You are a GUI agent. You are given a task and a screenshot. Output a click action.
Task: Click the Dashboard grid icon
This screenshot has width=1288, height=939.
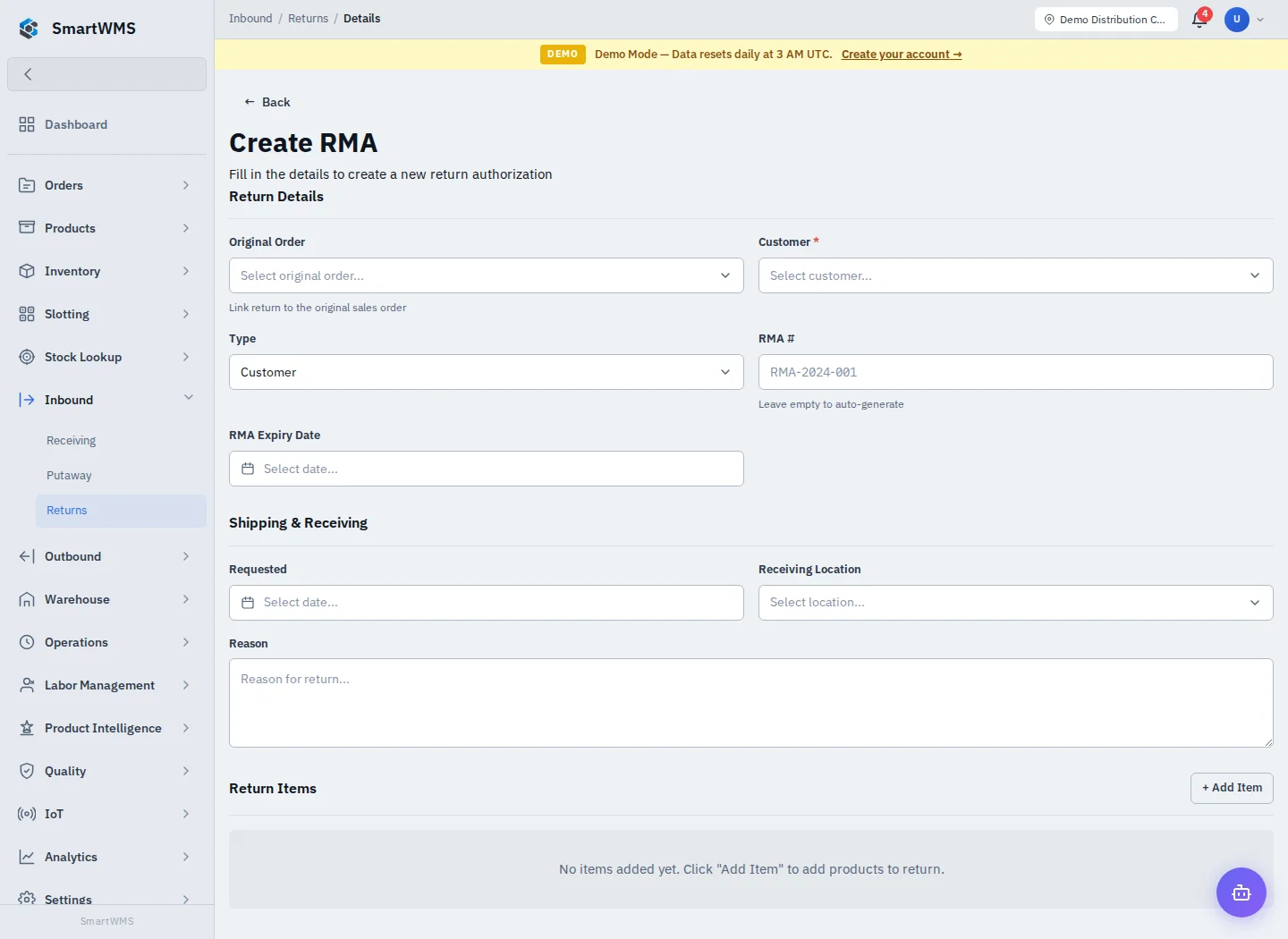pyautogui.click(x=27, y=124)
